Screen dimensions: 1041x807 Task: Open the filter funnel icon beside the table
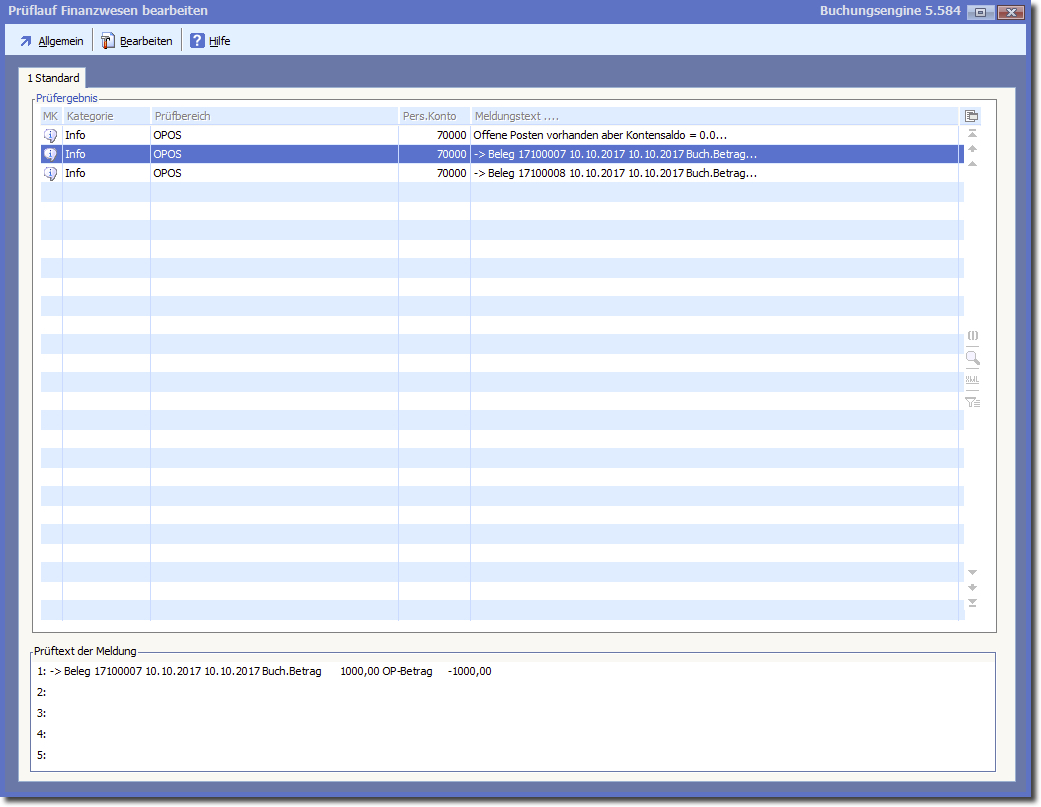[972, 402]
